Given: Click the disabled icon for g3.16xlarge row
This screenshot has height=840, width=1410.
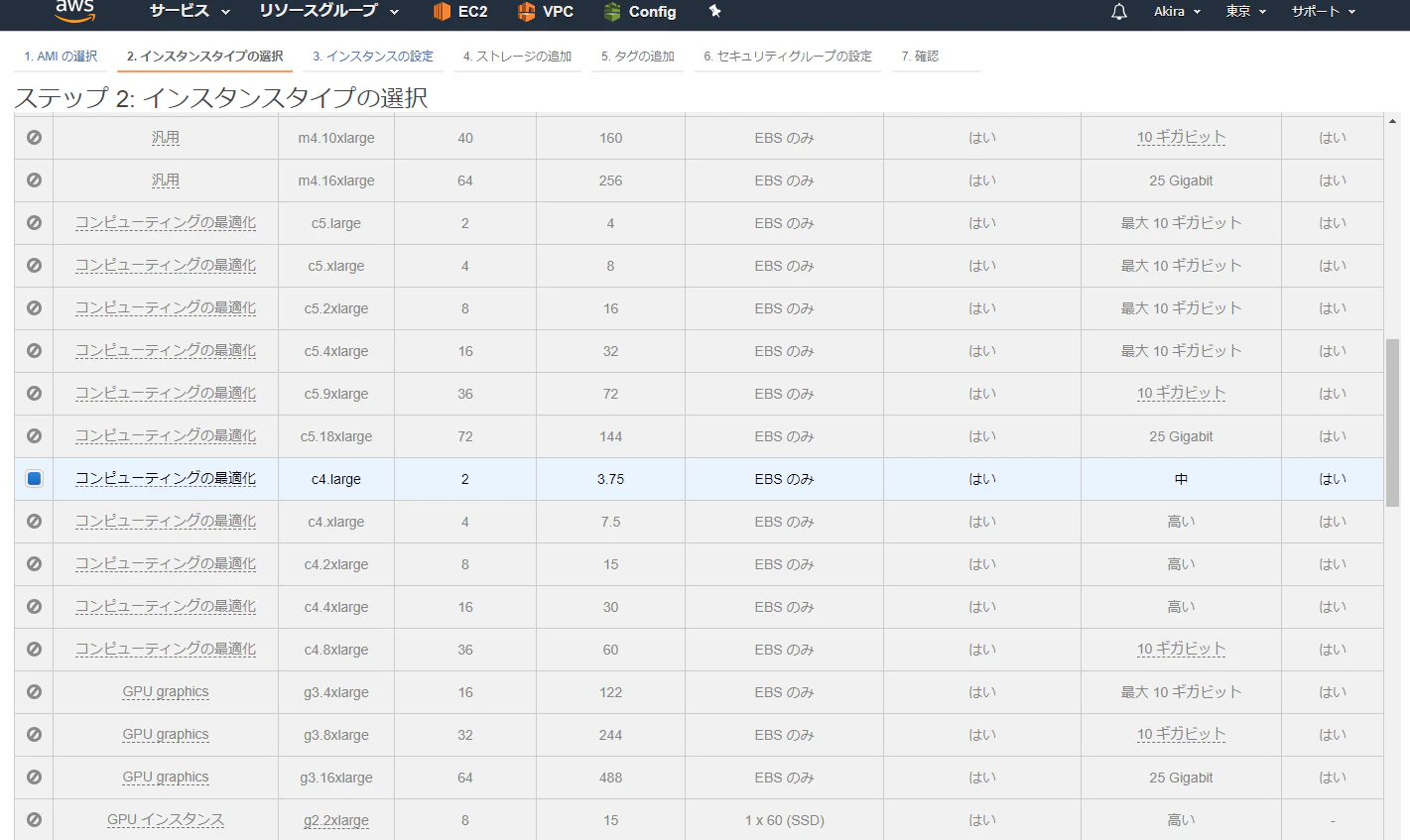Looking at the screenshot, I should (x=34, y=778).
